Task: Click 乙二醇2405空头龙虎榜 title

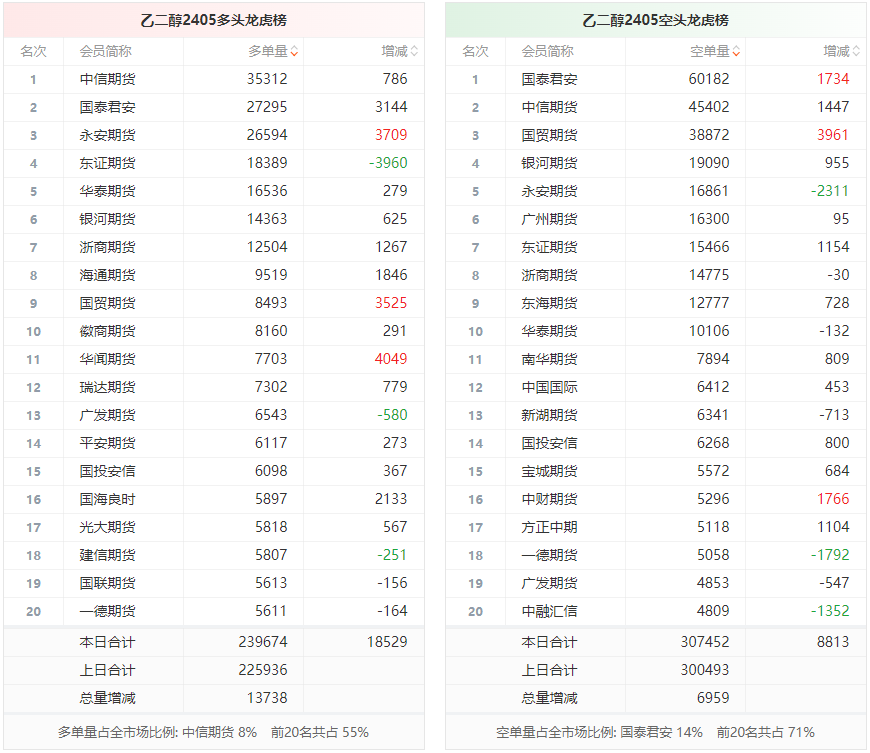Action: click(655, 21)
